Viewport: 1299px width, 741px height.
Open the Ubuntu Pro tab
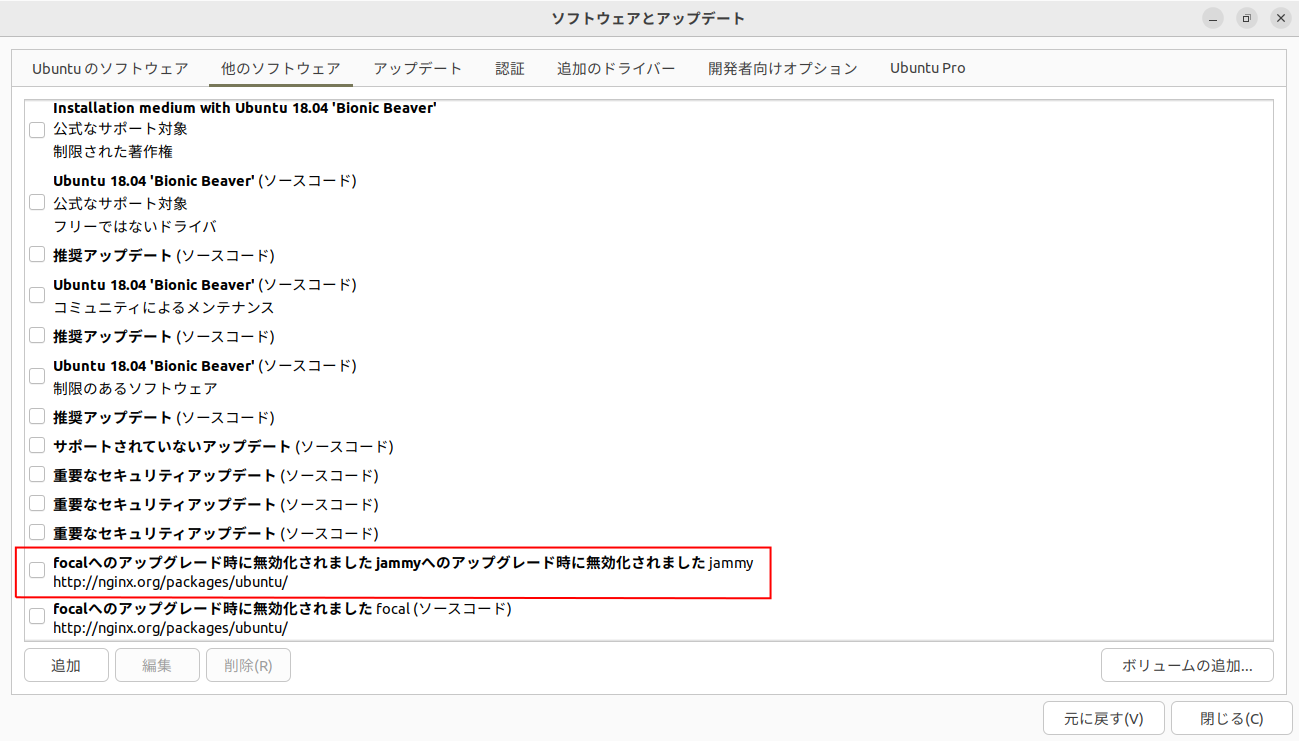coord(927,69)
